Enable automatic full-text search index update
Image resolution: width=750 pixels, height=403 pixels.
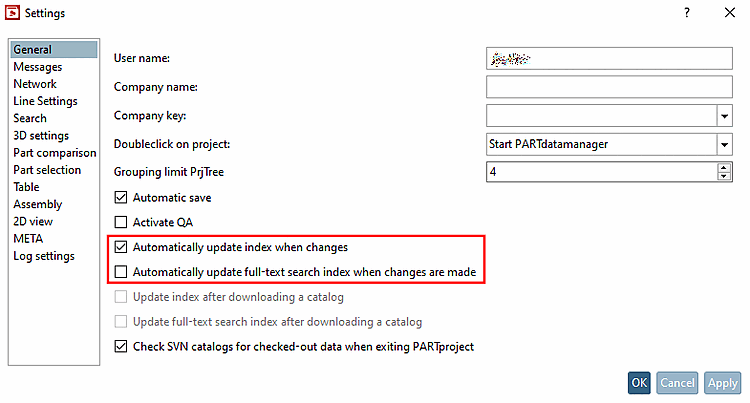pyautogui.click(x=122, y=272)
